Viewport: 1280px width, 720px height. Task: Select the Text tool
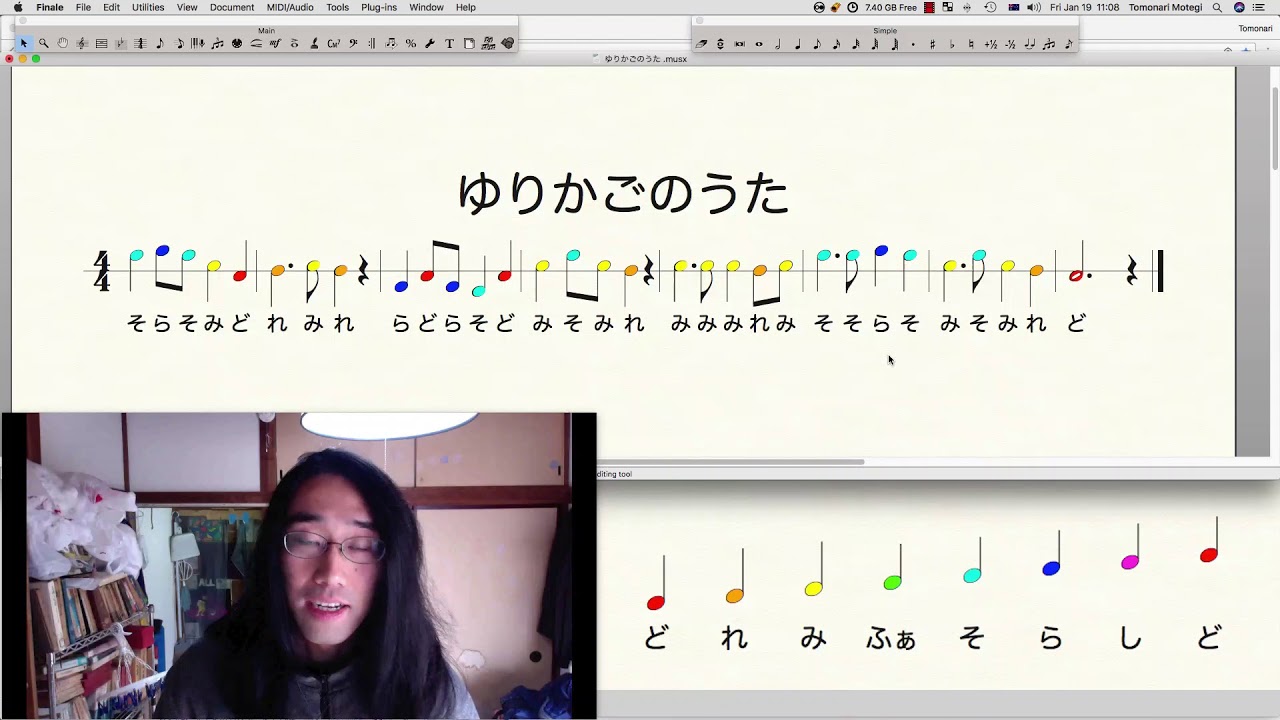pyautogui.click(x=449, y=43)
